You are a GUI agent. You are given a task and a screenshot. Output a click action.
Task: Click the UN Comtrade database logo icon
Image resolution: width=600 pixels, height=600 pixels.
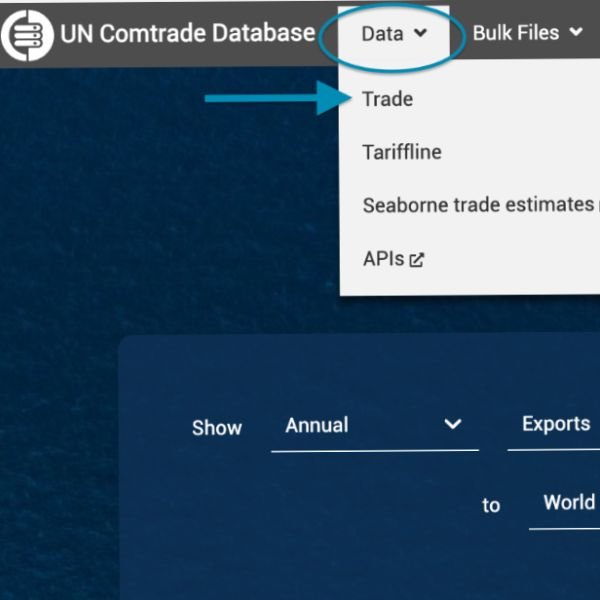pyautogui.click(x=27, y=35)
